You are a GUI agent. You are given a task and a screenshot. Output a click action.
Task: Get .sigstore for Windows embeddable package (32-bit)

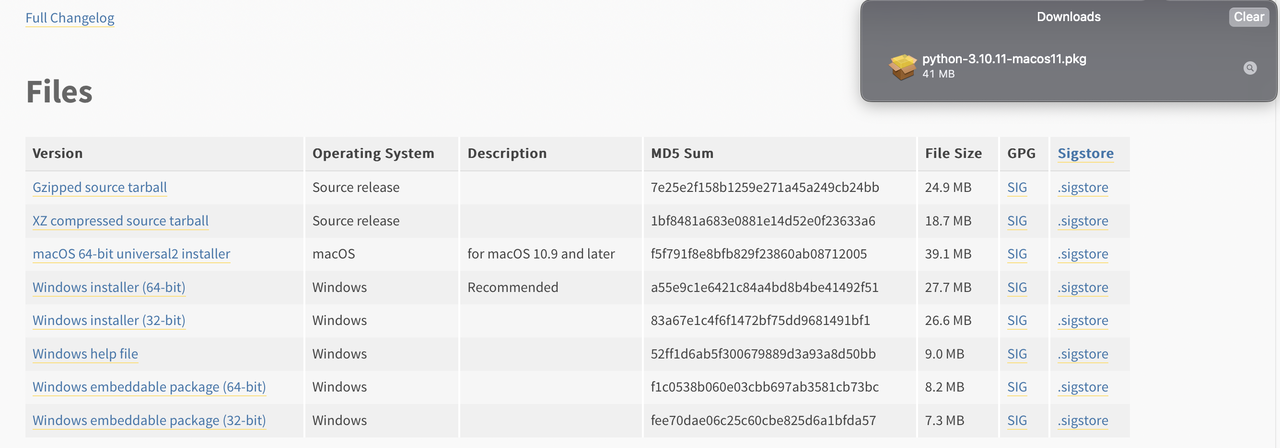pos(1083,420)
